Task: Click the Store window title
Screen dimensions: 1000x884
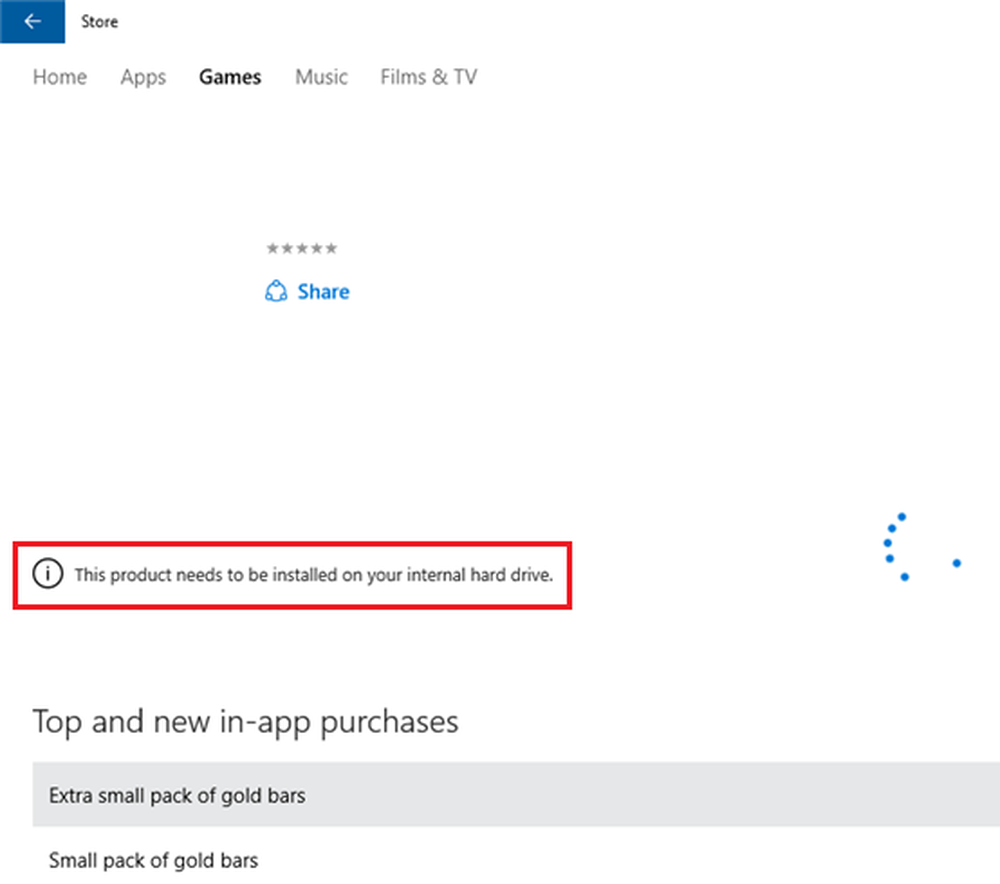Action: tap(99, 22)
